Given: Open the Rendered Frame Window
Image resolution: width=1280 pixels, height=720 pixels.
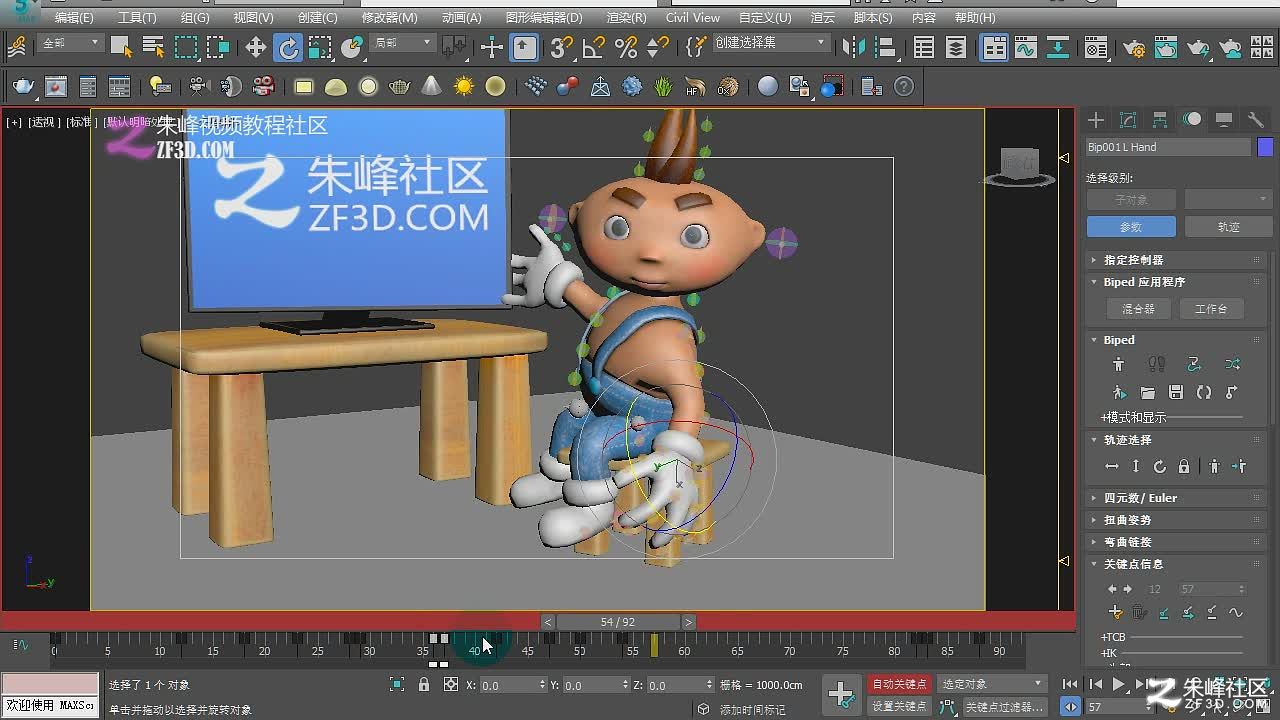Looking at the screenshot, I should (x=1166, y=47).
